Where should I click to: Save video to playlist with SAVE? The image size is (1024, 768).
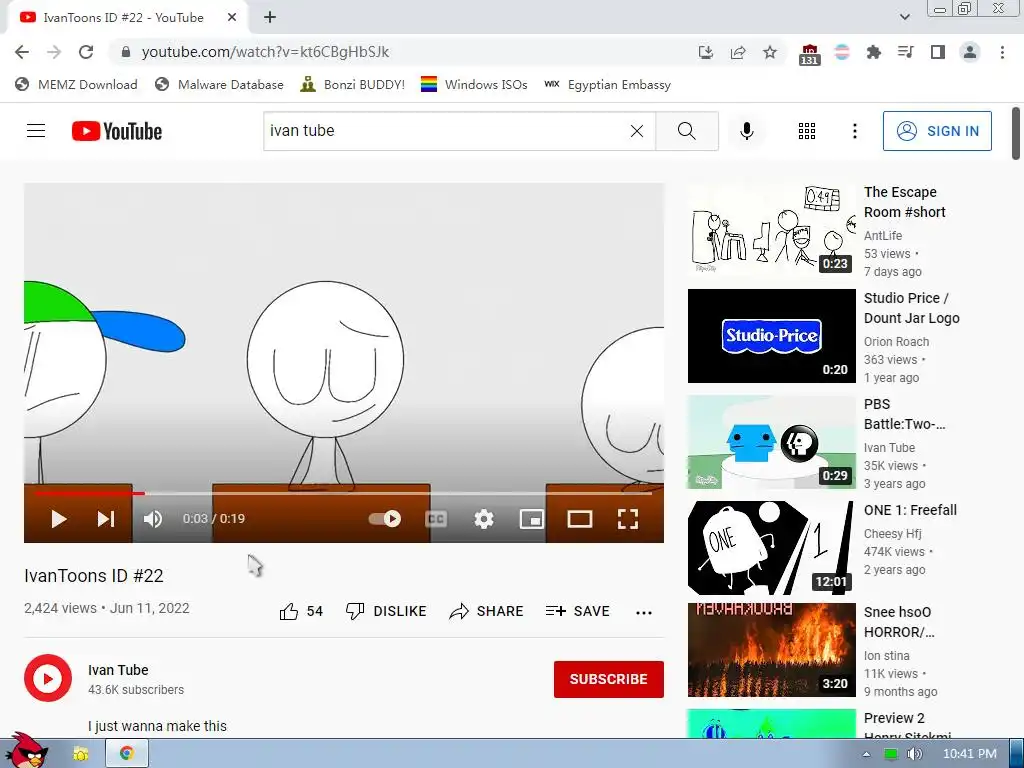(x=577, y=611)
